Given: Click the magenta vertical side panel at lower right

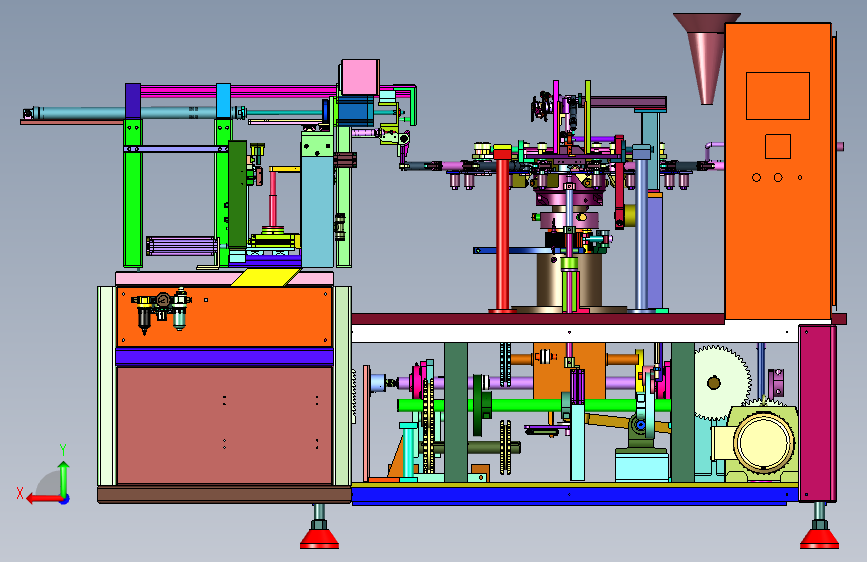Looking at the screenshot, I should click(x=817, y=413).
